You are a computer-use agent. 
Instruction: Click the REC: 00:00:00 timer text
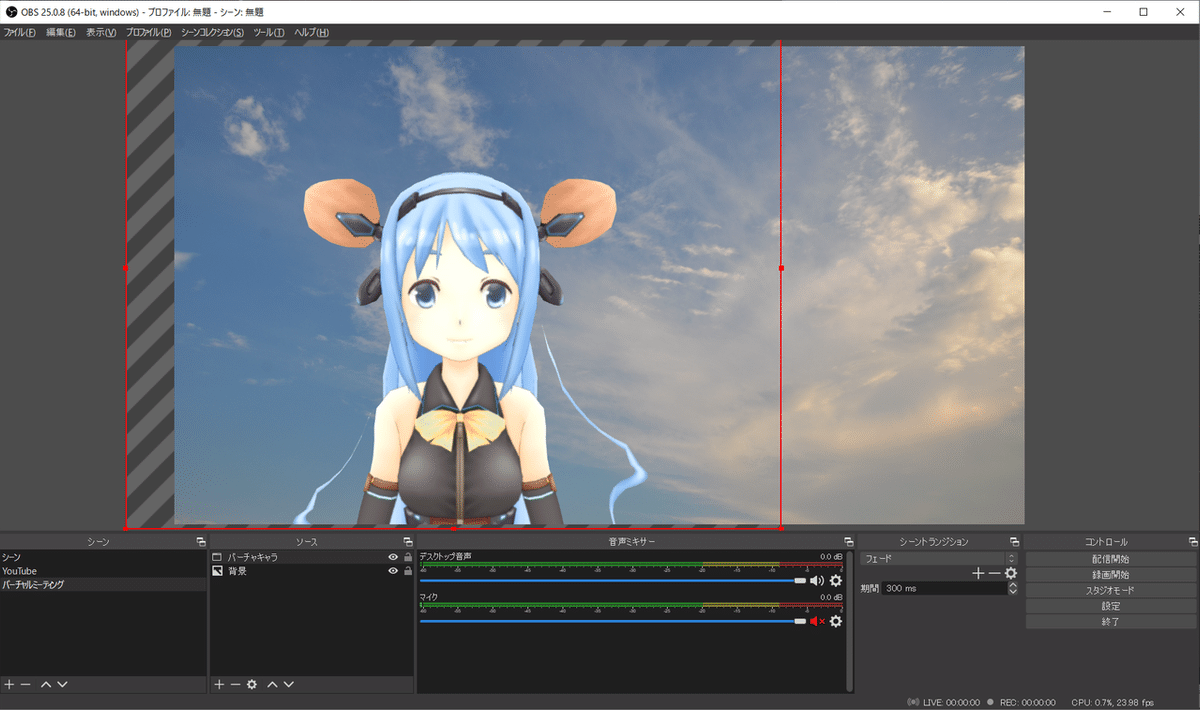tap(1027, 702)
